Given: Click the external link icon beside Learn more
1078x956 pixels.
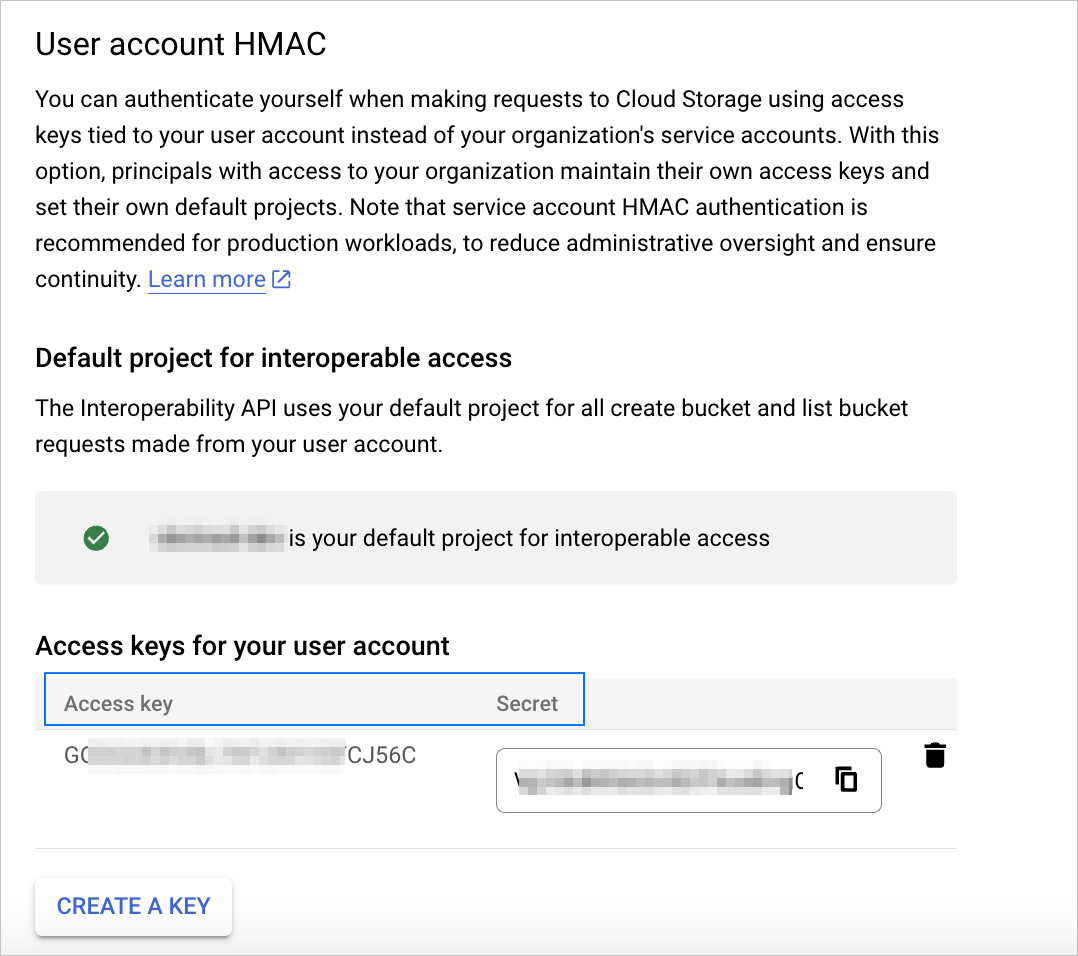Looking at the screenshot, I should pyautogui.click(x=282, y=279).
